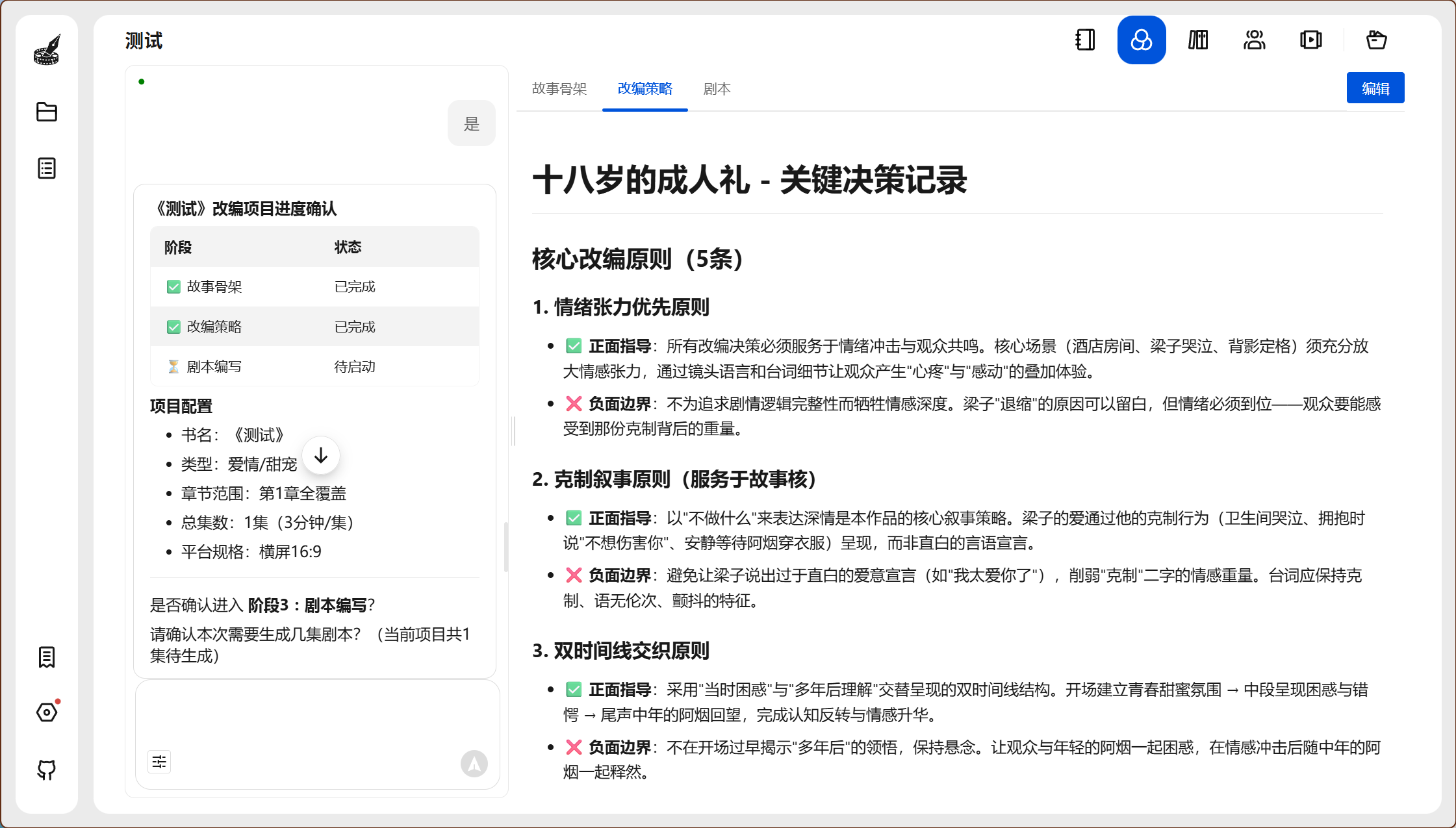1456x828 pixels.
Task: Switch to the 剧本 tab
Action: pos(717,89)
